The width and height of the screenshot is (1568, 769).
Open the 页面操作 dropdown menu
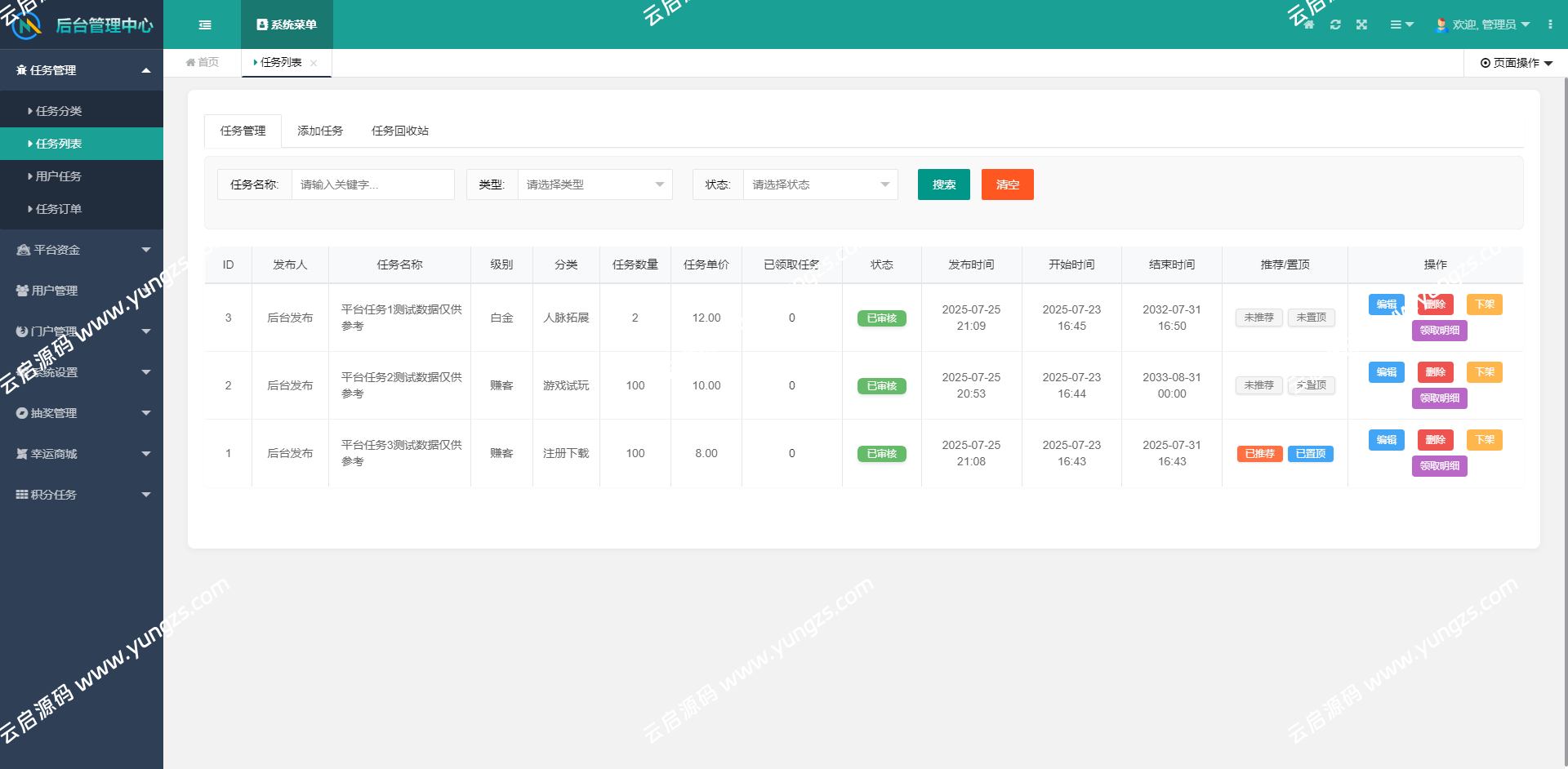coord(1515,62)
